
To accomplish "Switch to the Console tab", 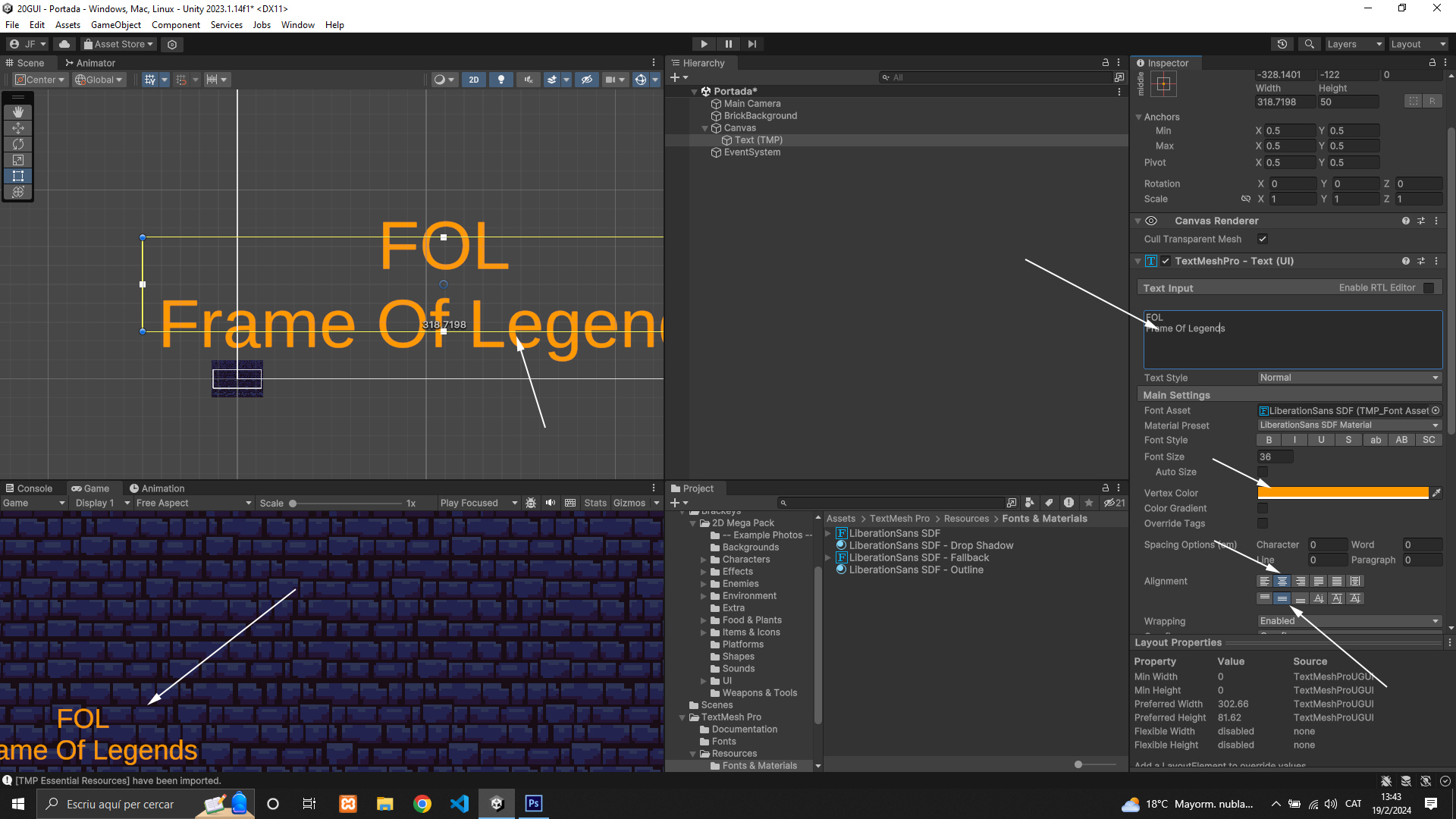I will click(x=29, y=489).
